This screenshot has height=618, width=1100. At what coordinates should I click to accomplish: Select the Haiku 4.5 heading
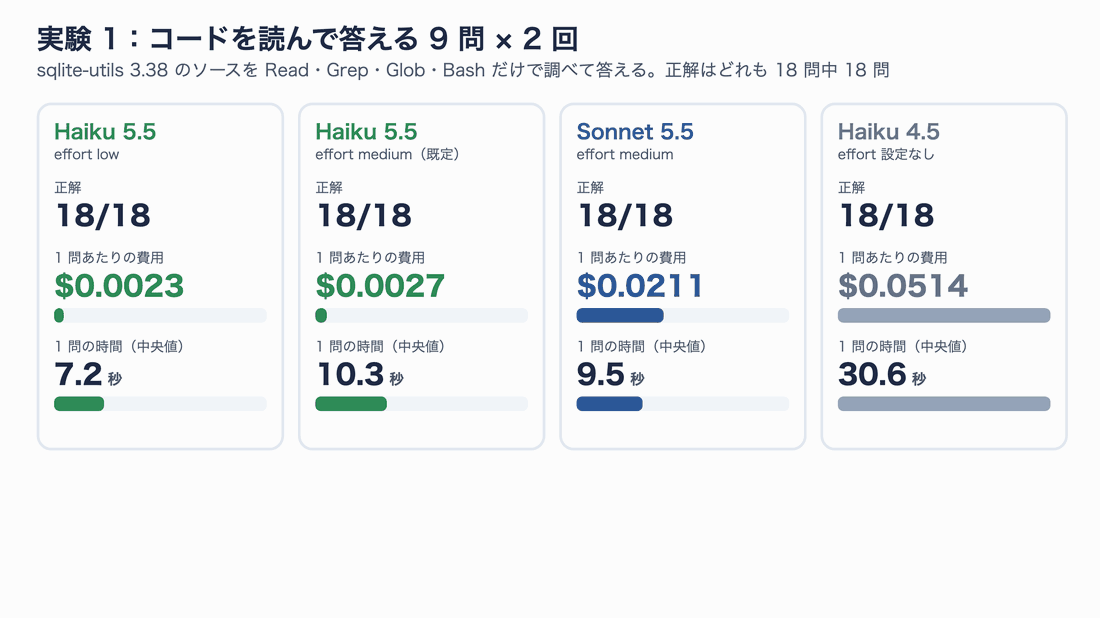pos(889,131)
